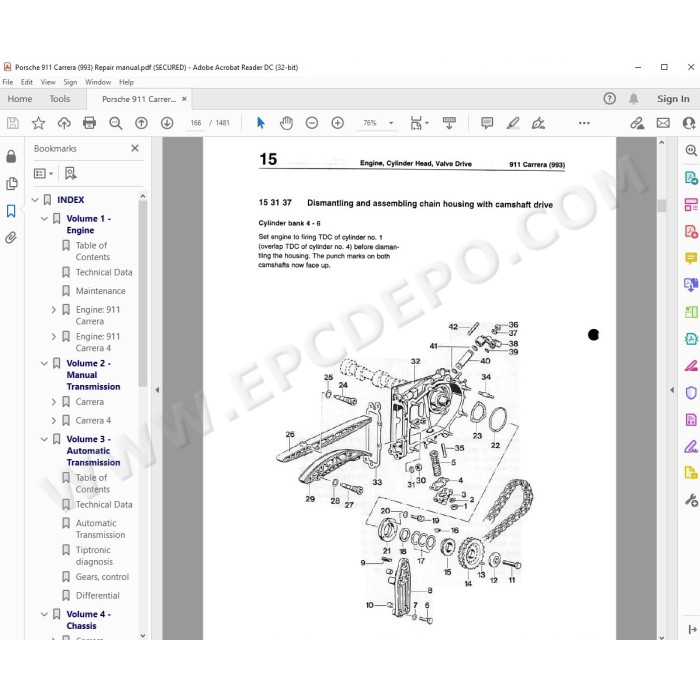Open the Help menu

[x=126, y=82]
